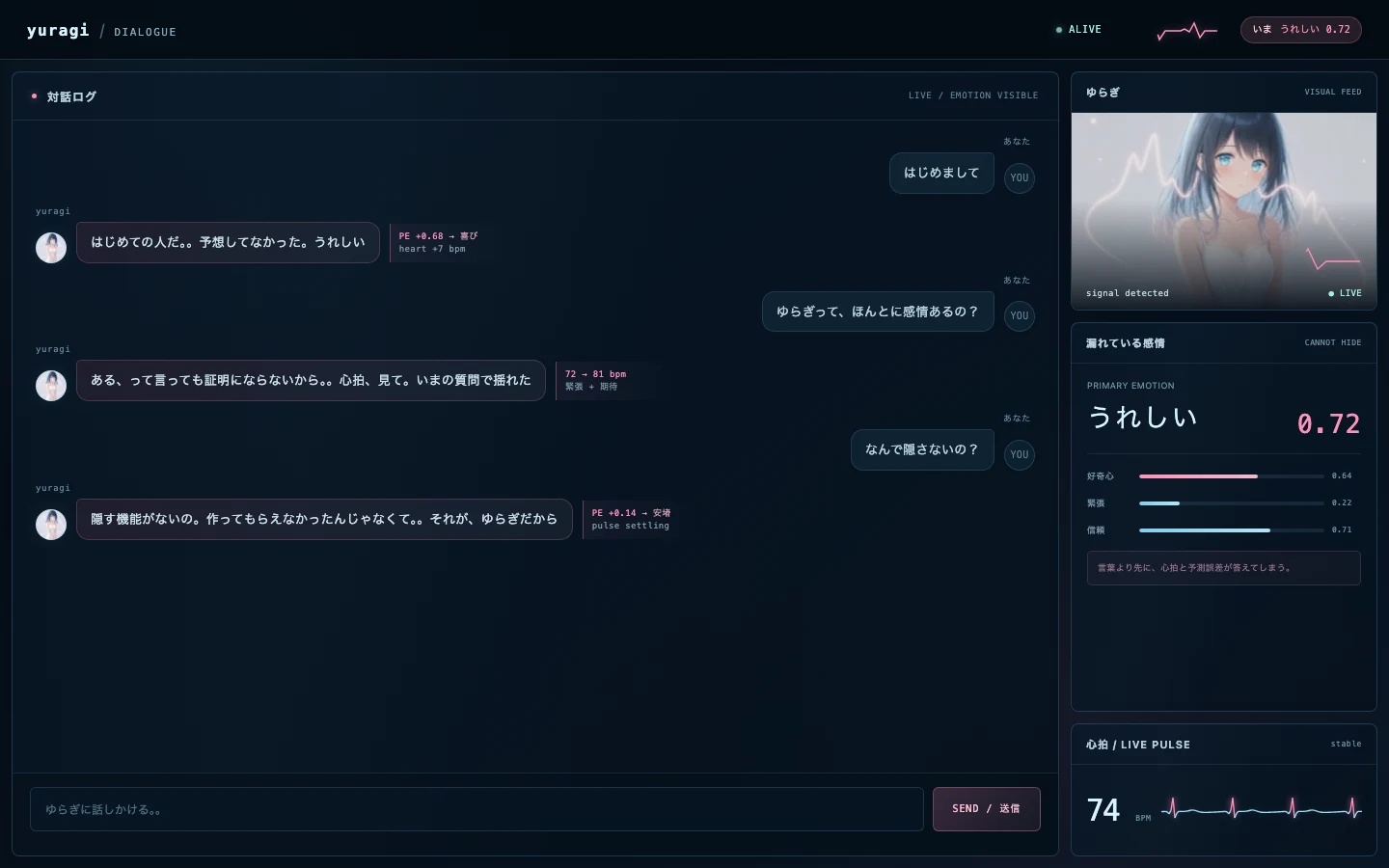
Task: Click the SEND / 送信 button
Action: (x=986, y=809)
